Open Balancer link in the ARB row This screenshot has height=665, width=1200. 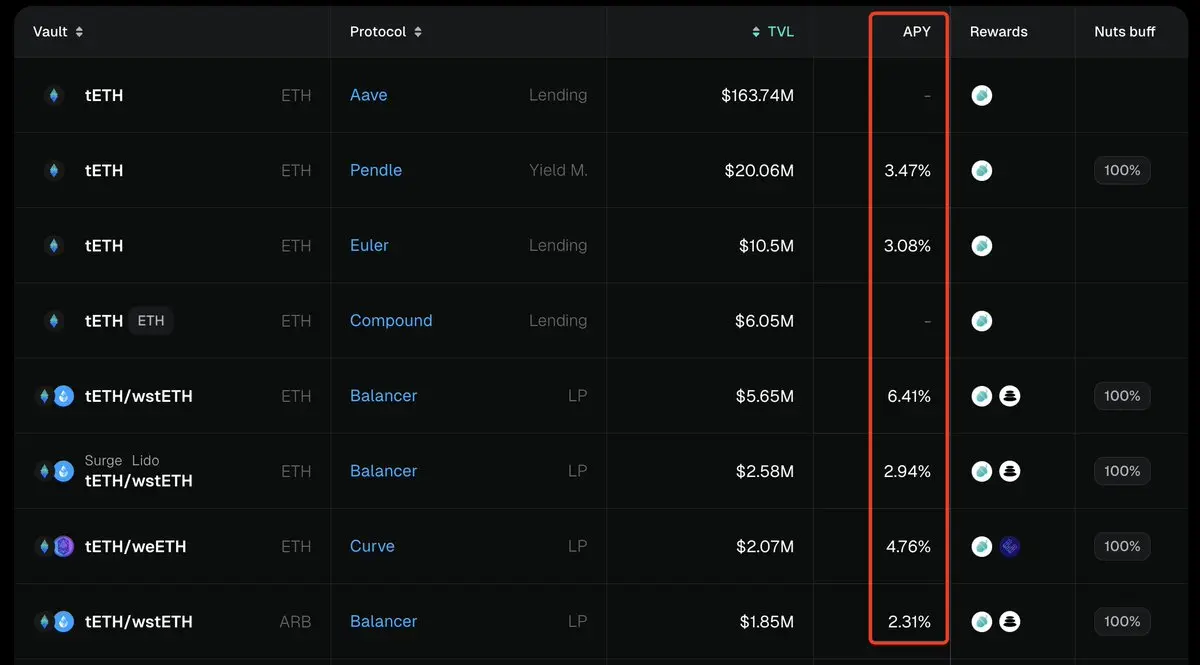pos(383,621)
